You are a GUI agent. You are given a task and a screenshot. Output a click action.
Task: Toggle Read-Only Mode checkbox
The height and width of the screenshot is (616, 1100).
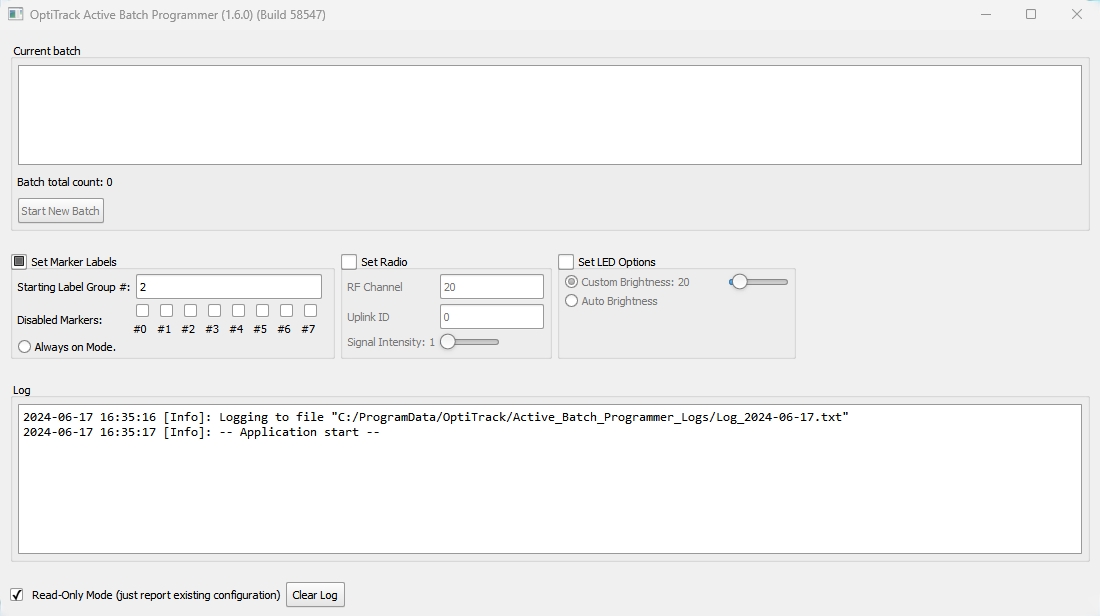17,594
